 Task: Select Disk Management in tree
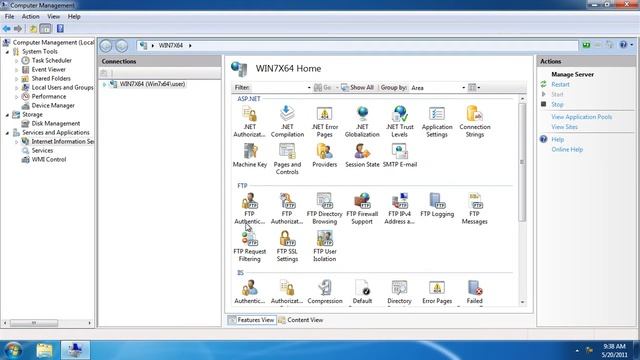(56, 124)
